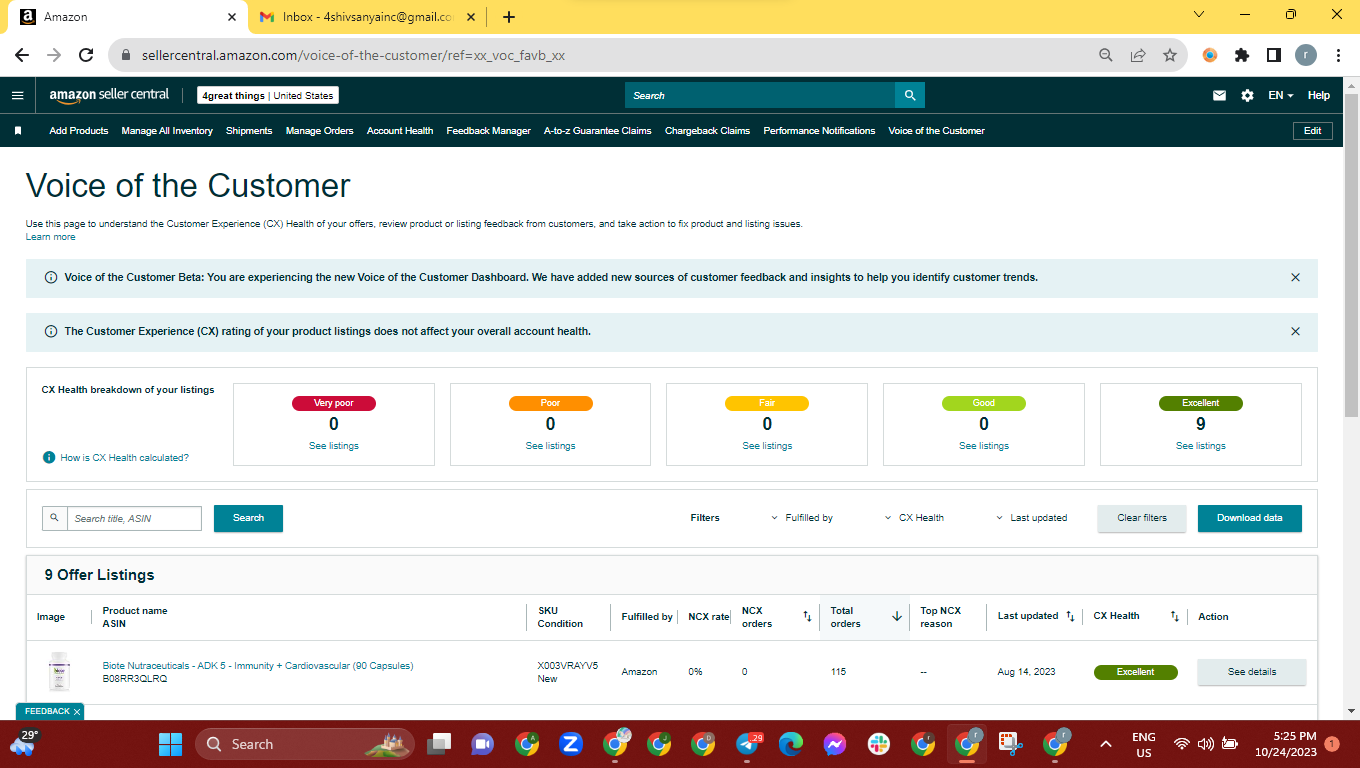The height and width of the screenshot is (768, 1360).
Task: Expand the CX Health filter dropdown
Action: point(915,518)
